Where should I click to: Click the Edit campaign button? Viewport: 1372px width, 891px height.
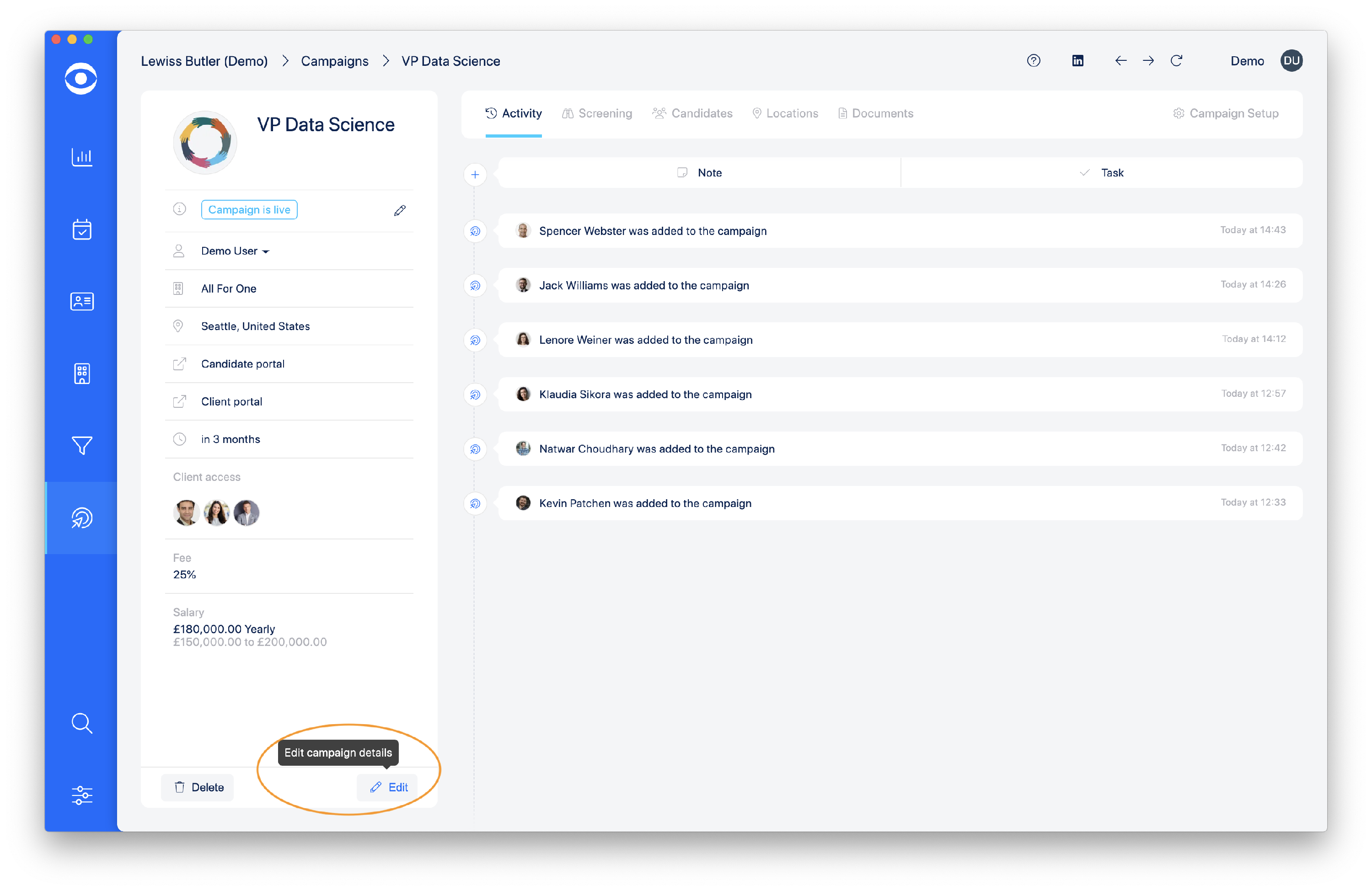pos(389,787)
